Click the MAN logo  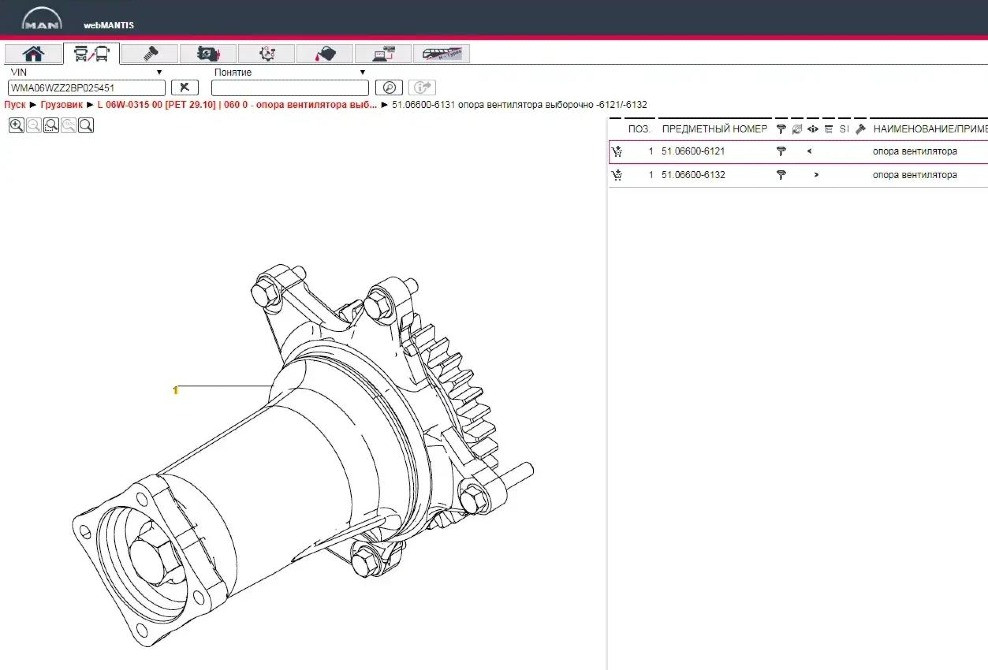[x=42, y=19]
